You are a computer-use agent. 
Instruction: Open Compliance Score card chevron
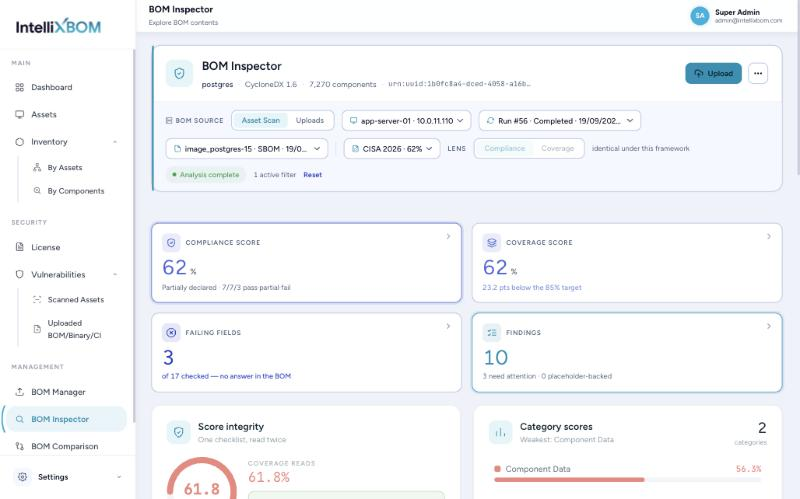(448, 236)
